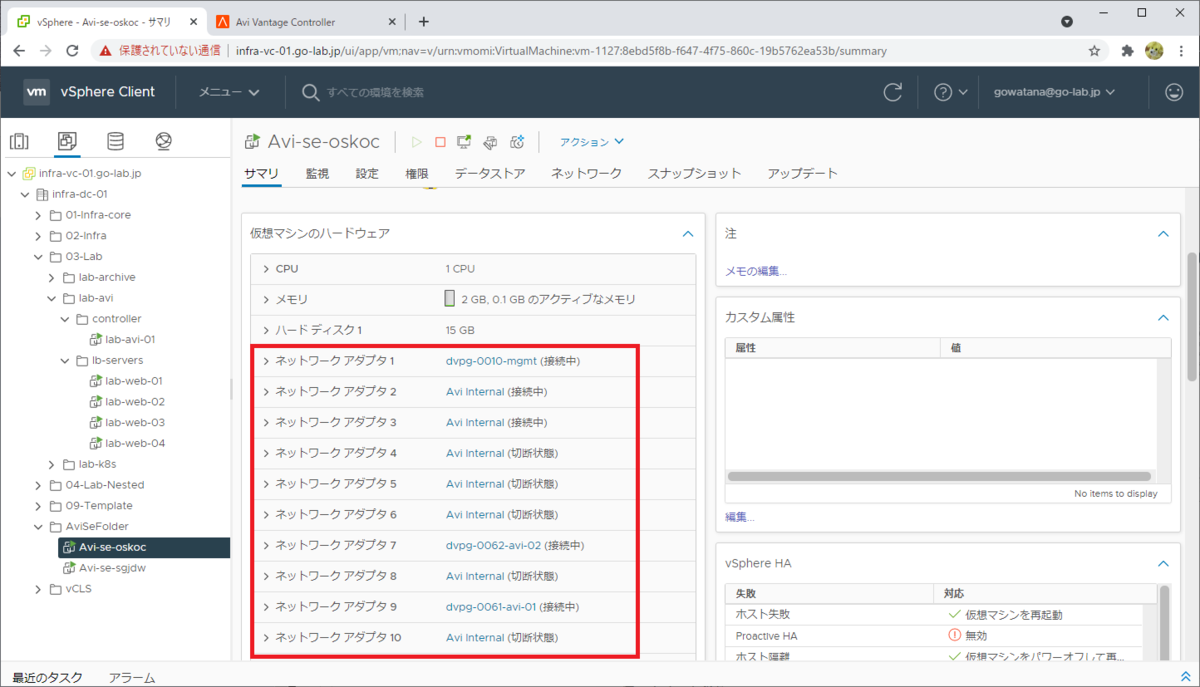Switch to the 監視 tab
The image size is (1200, 687).
(x=317, y=173)
